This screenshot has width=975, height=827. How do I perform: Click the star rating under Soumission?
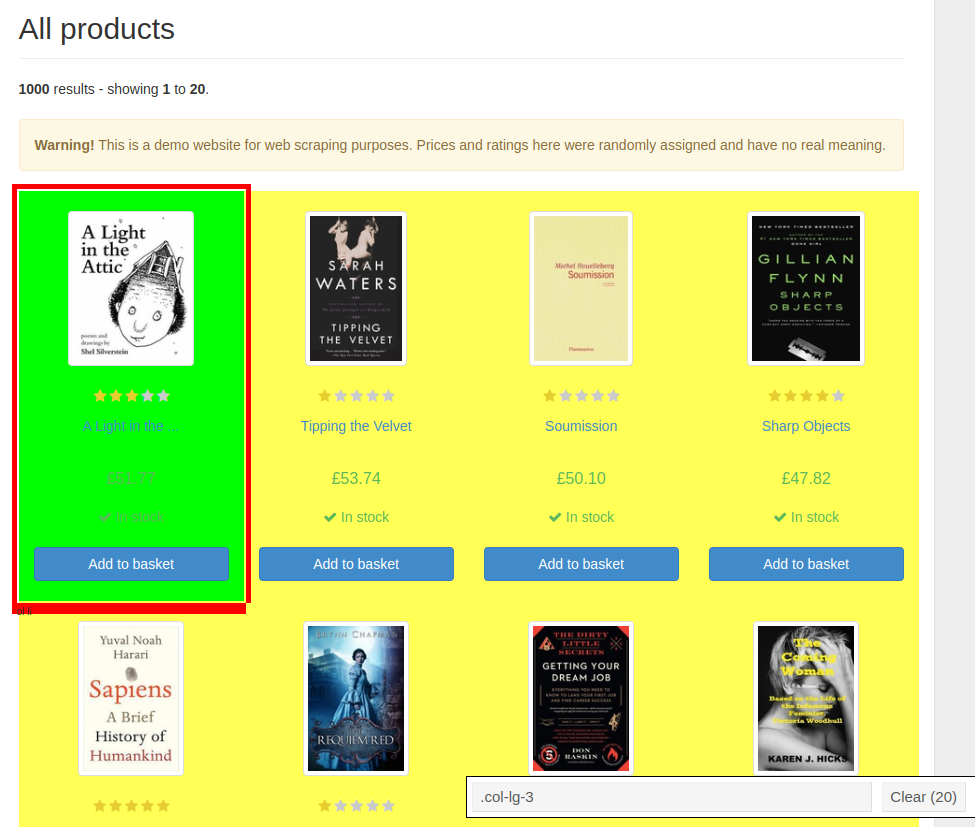pos(581,396)
